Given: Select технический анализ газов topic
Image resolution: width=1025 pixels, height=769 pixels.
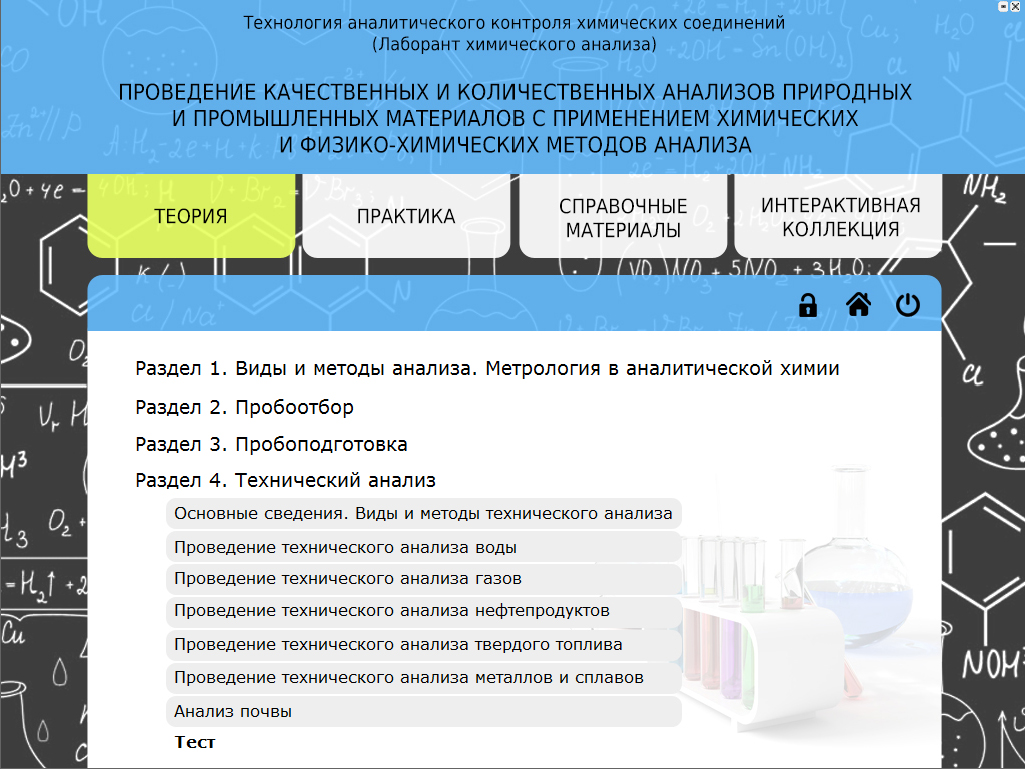Looking at the screenshot, I should (x=347, y=578).
